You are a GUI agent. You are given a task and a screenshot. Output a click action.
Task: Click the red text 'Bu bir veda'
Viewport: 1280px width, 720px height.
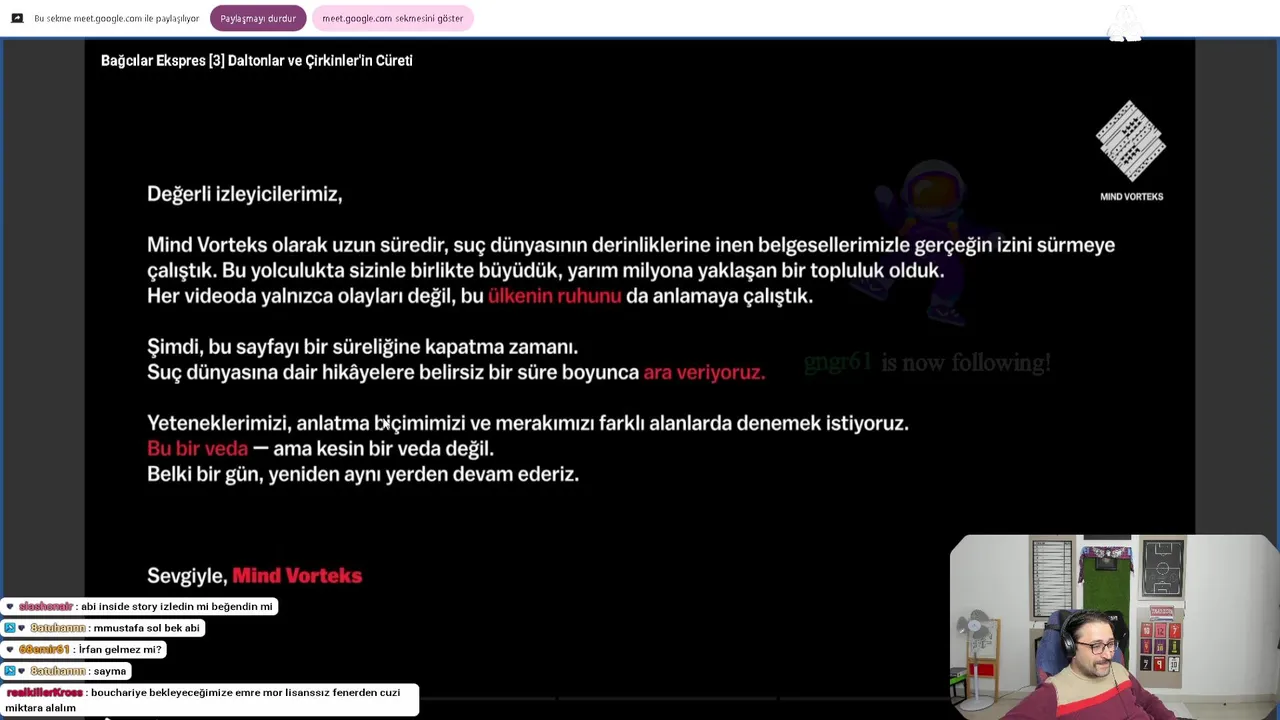[x=197, y=449]
